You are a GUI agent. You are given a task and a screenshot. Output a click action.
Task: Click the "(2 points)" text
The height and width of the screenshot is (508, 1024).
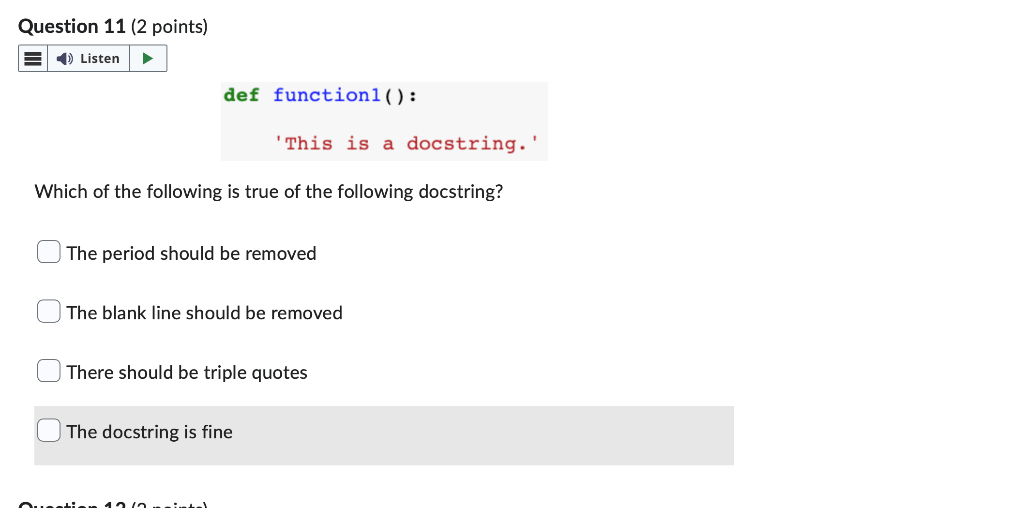[169, 27]
